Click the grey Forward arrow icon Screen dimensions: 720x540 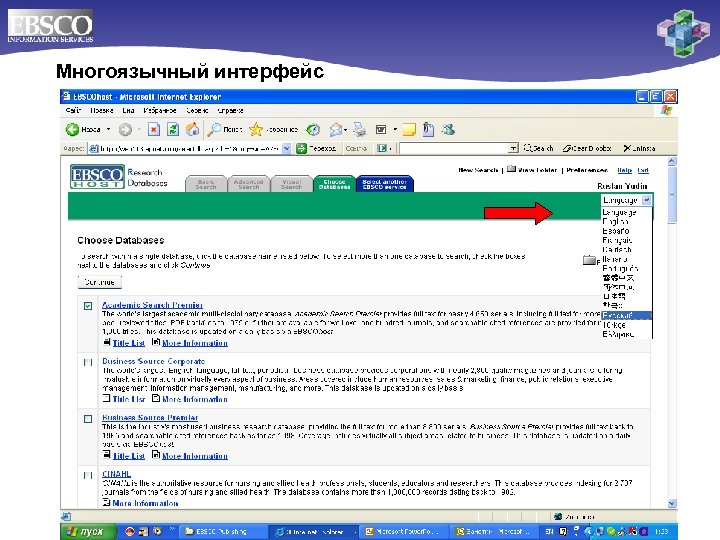coord(125,130)
